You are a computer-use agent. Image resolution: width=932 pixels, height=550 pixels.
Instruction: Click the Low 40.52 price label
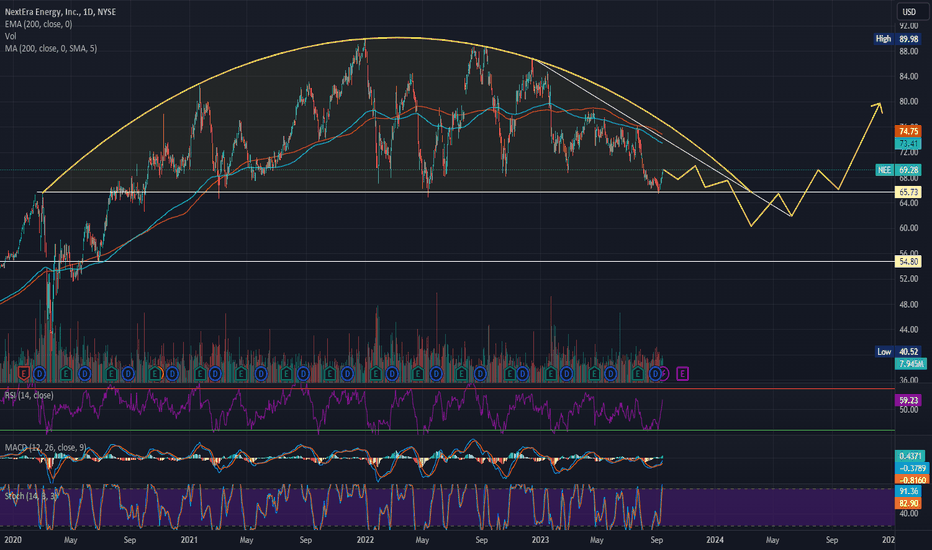click(898, 351)
